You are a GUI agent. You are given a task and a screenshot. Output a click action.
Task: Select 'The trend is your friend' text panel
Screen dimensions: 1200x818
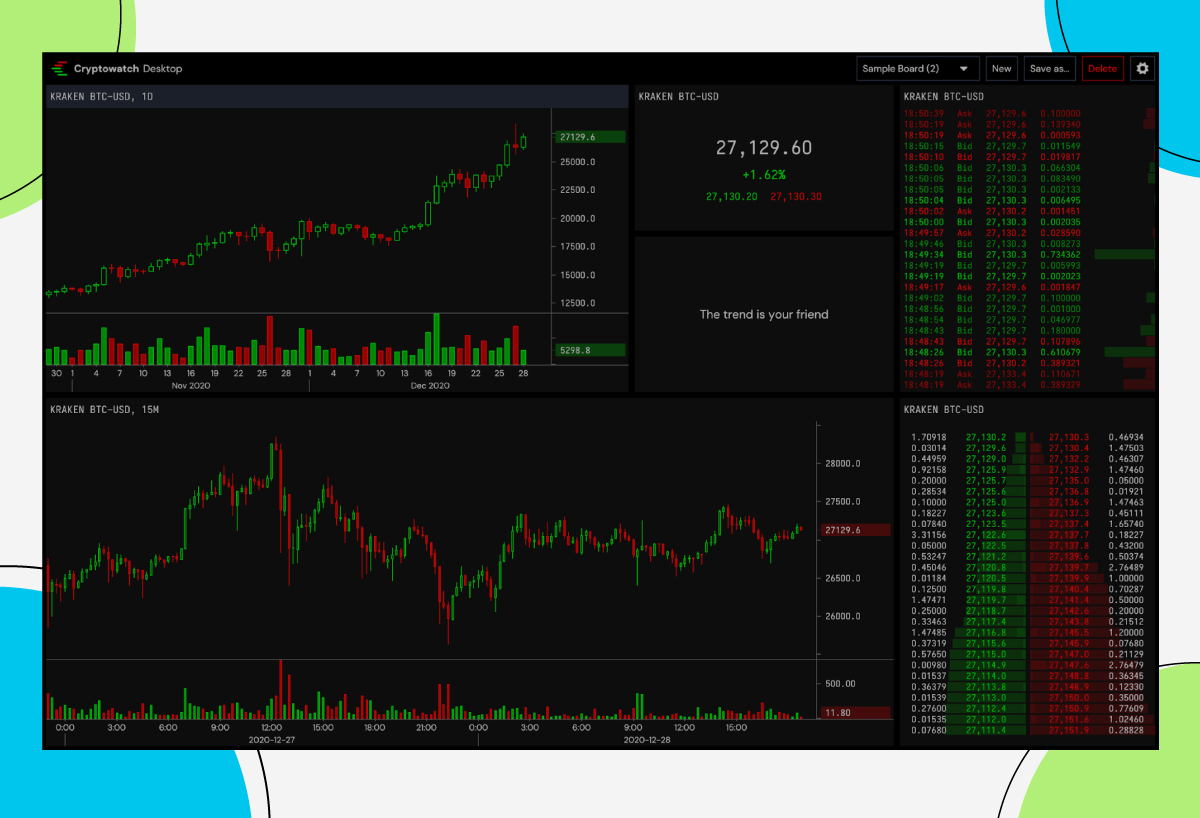(x=763, y=314)
